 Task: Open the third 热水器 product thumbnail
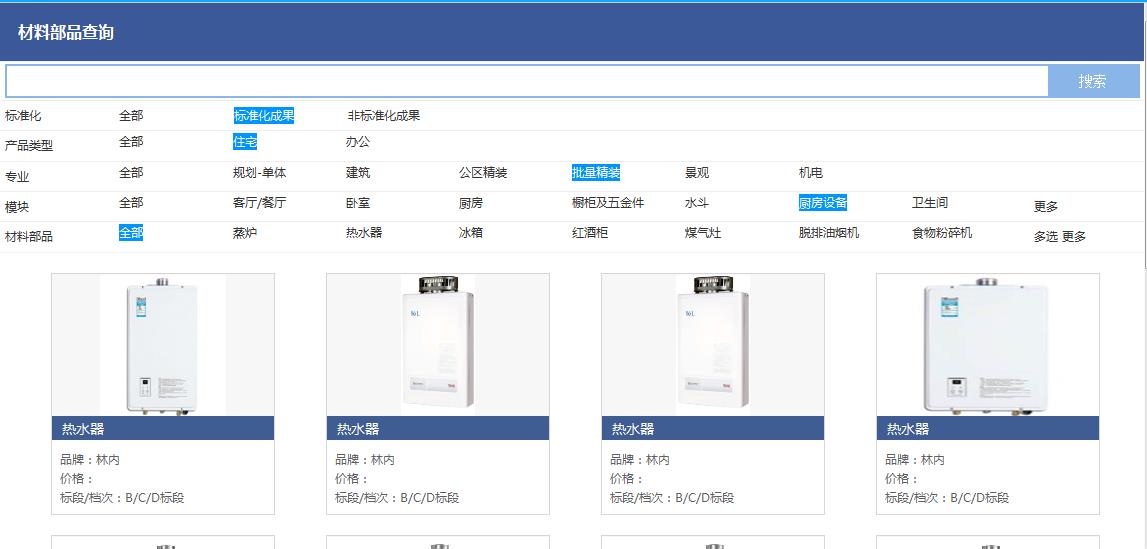[x=713, y=345]
